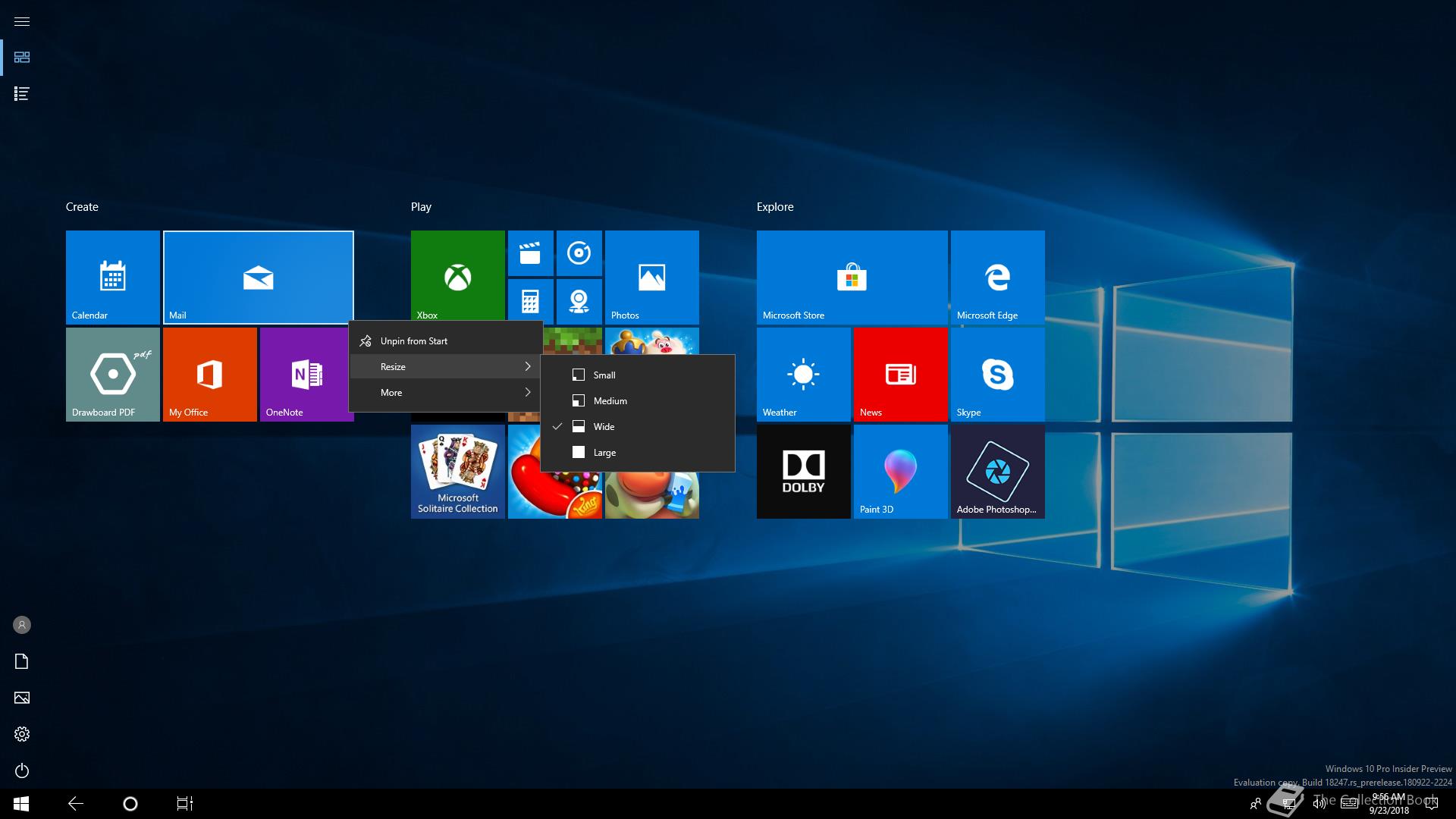This screenshot has height=819, width=1456.
Task: Open the Movies & TV small tile
Action: click(530, 253)
